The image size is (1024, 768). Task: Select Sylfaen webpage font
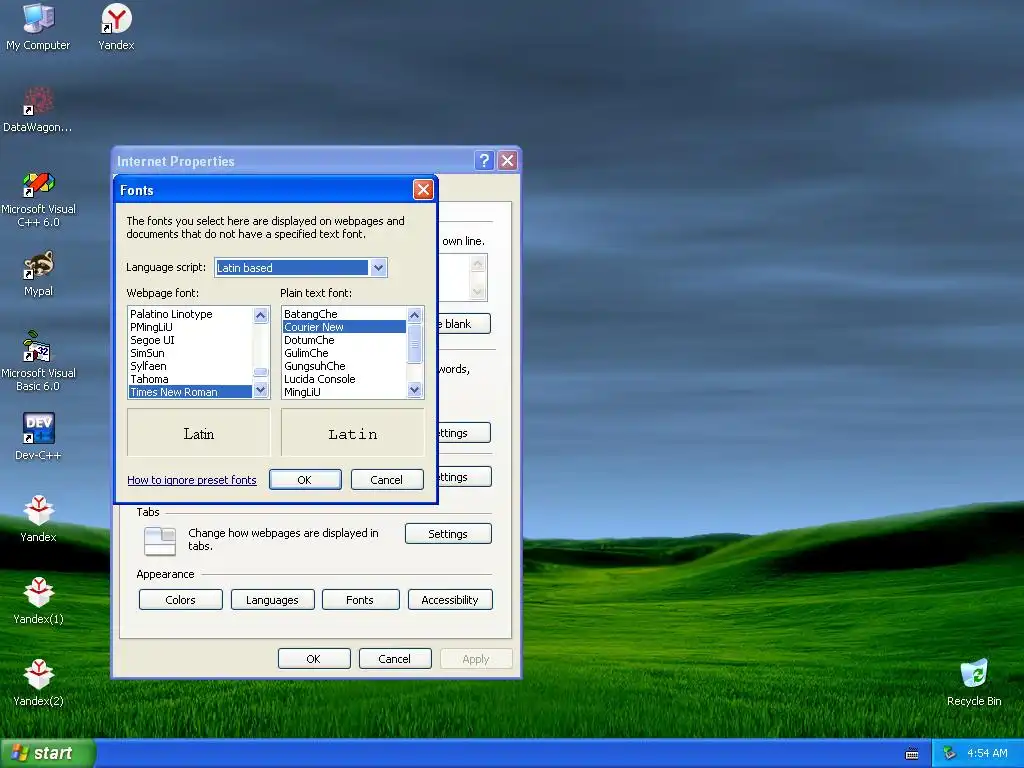point(190,366)
